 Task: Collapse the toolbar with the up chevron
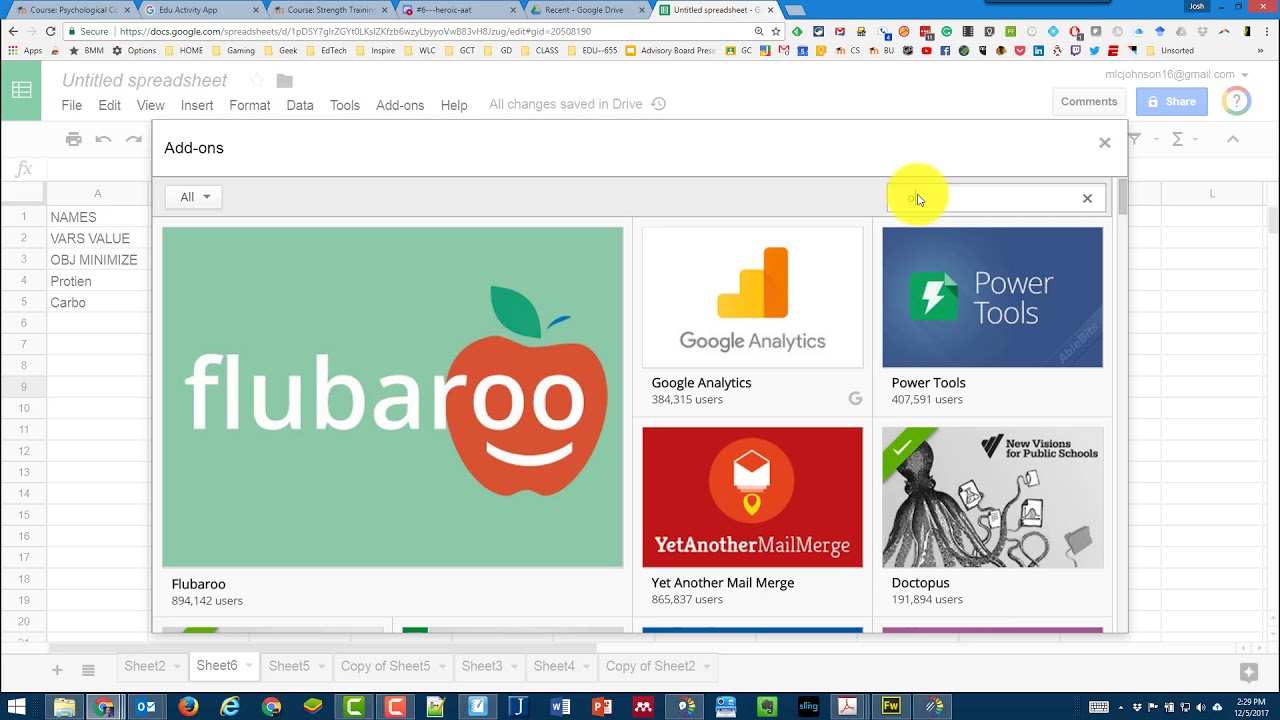(x=1233, y=139)
